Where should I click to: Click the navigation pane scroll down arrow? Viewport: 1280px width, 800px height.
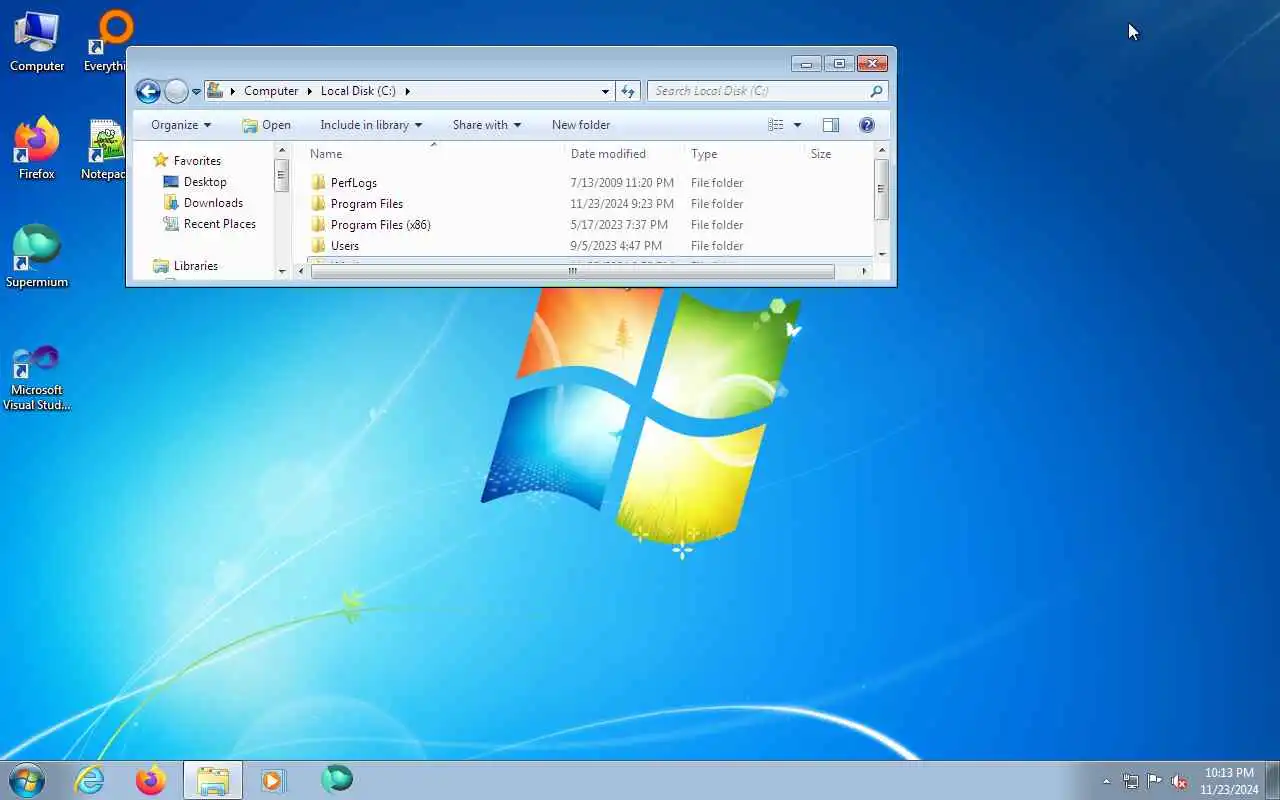click(282, 271)
